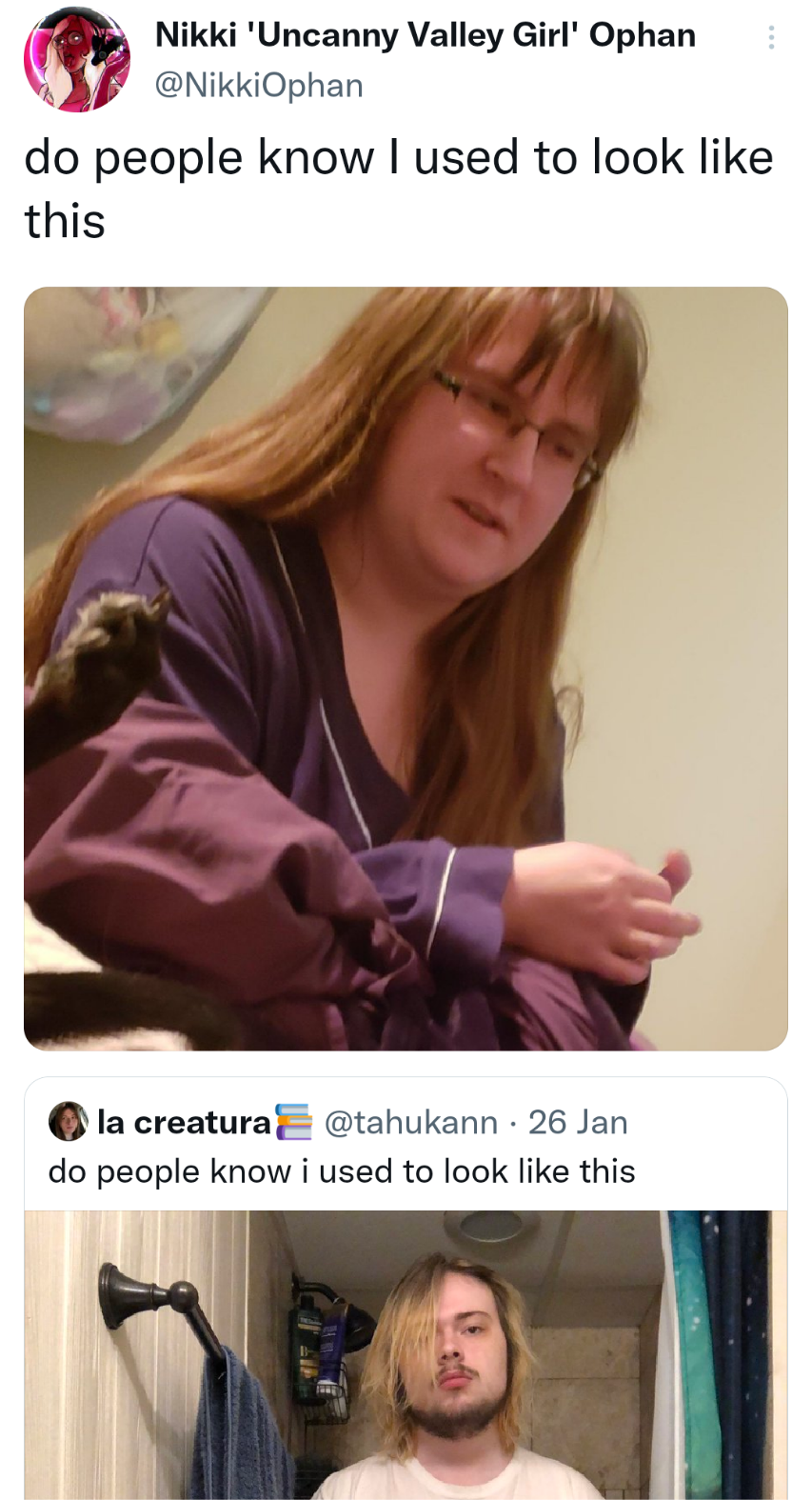
Task: Click the display name Nikki 'Uncanny Valley Girl' Ophan
Action: coord(425,35)
